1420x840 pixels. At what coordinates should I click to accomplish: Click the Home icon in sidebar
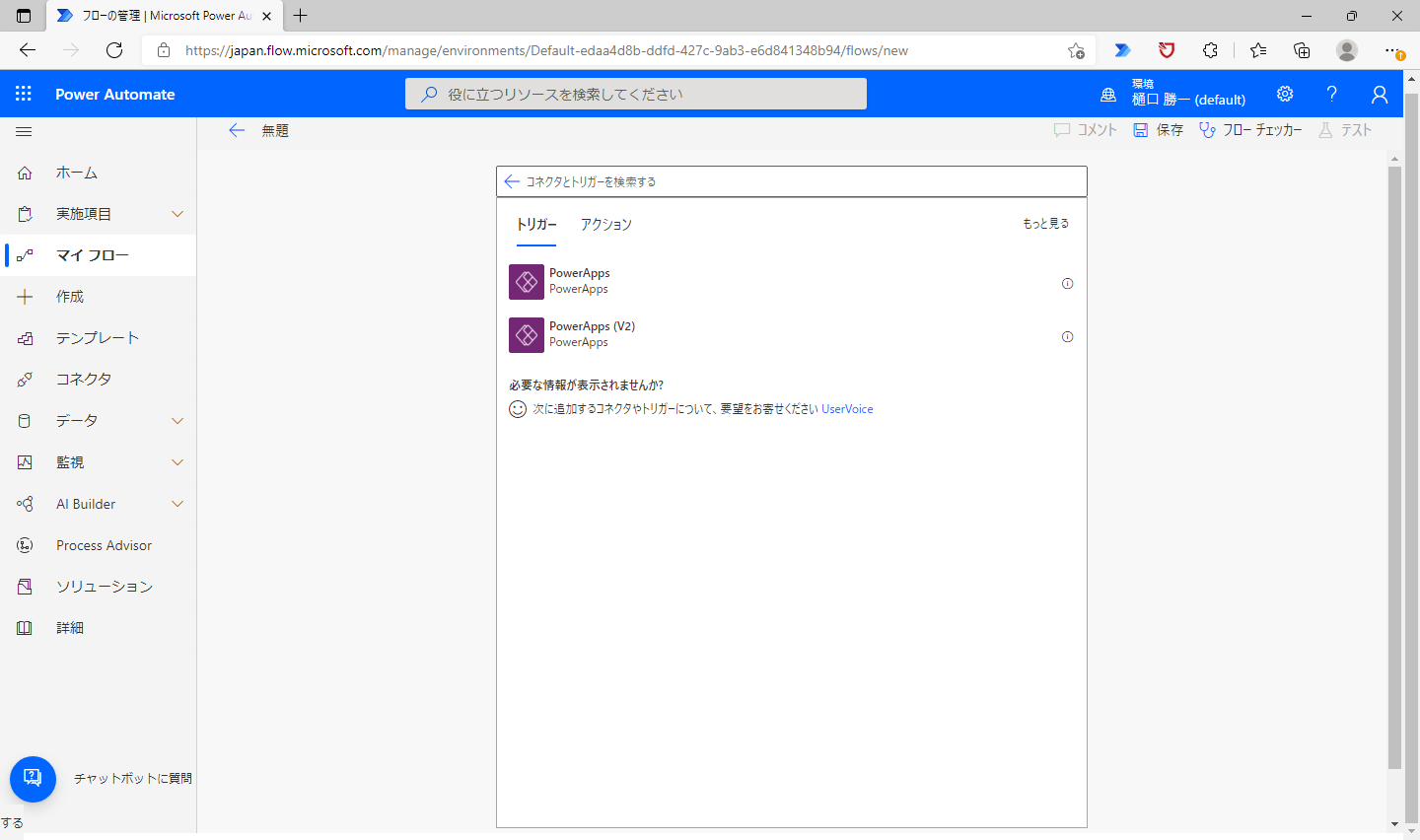click(25, 173)
